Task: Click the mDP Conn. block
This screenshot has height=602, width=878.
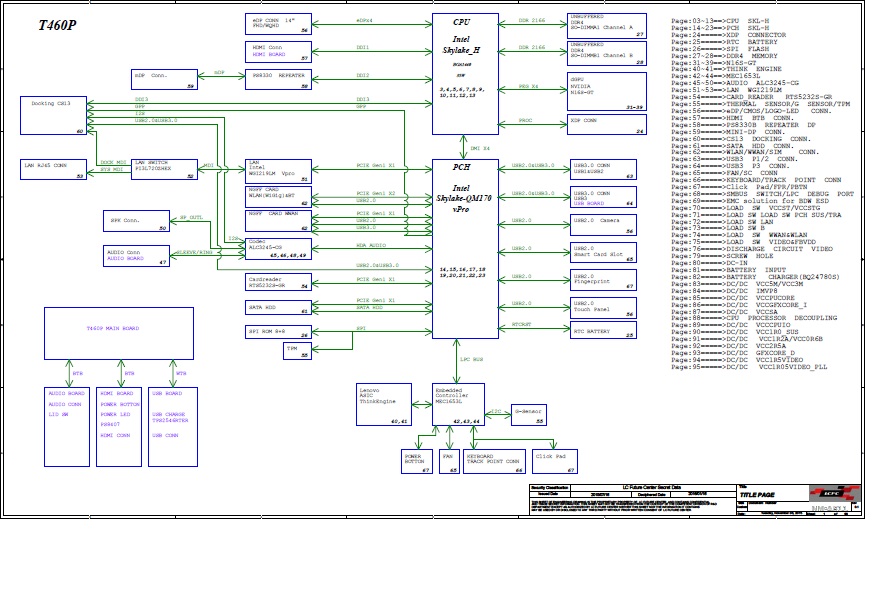Action: click(x=165, y=79)
